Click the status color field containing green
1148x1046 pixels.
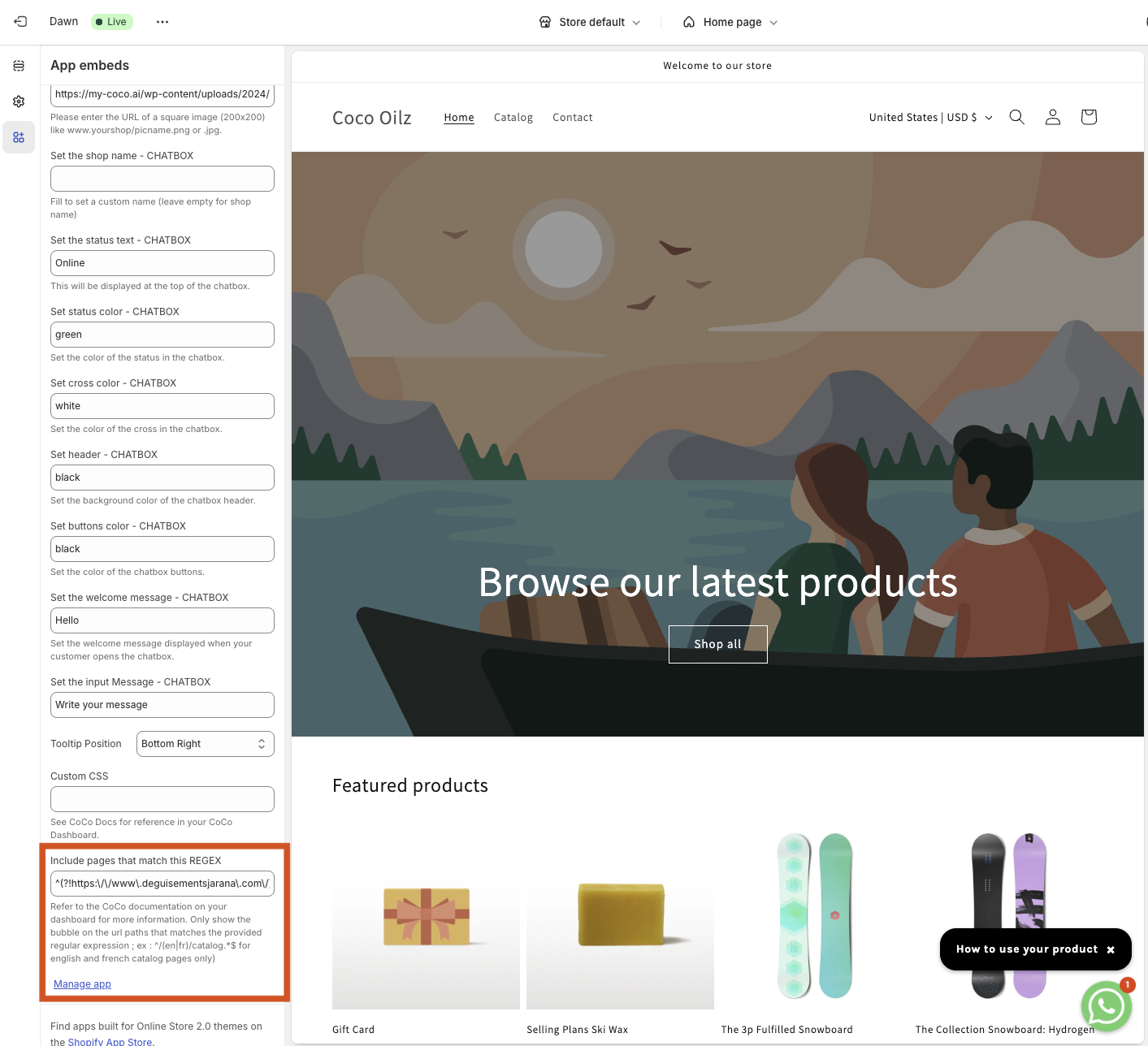coord(162,335)
